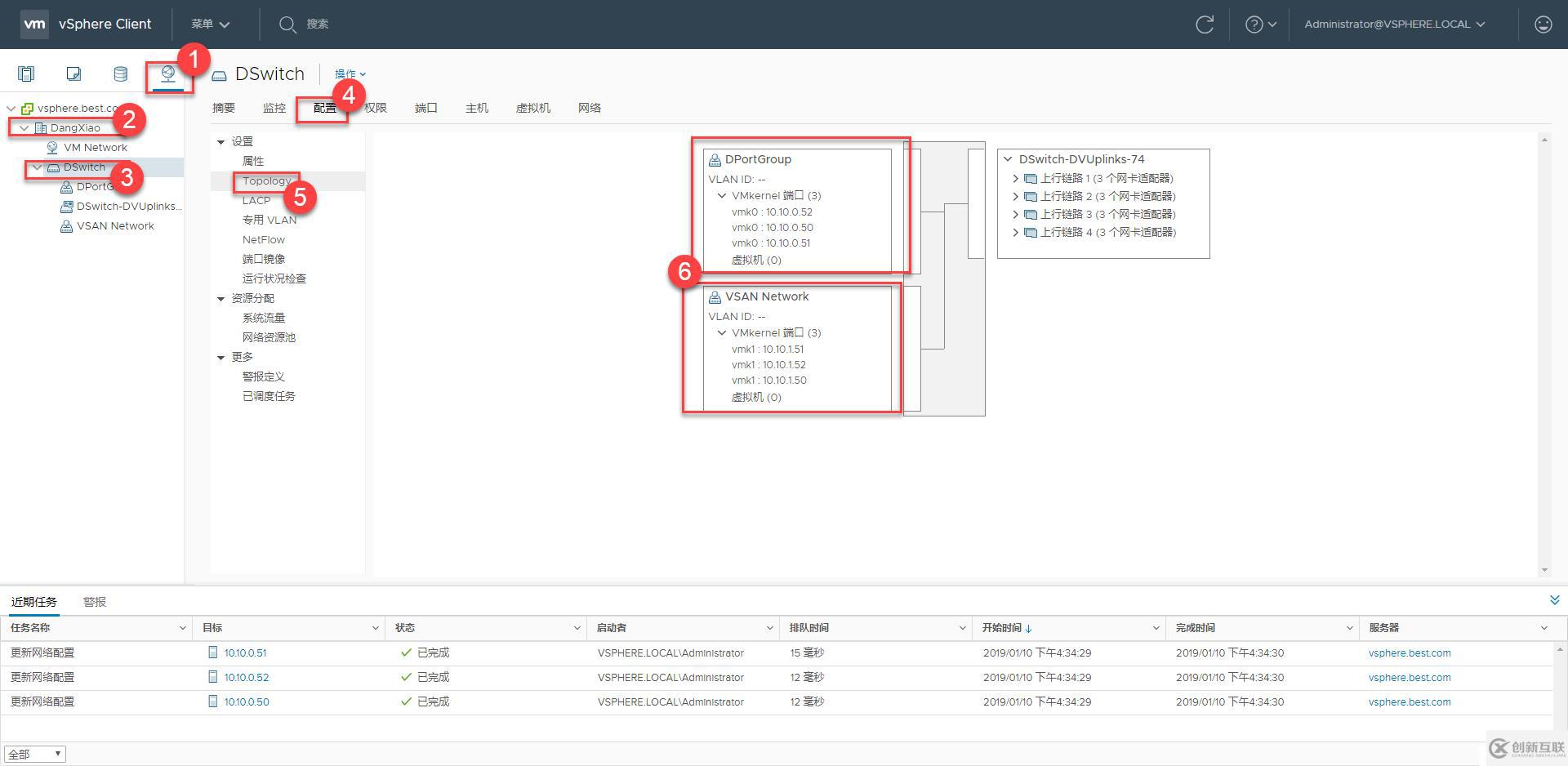Switch to the 权限 tab
Screen dimensions: 1568x766
click(376, 108)
